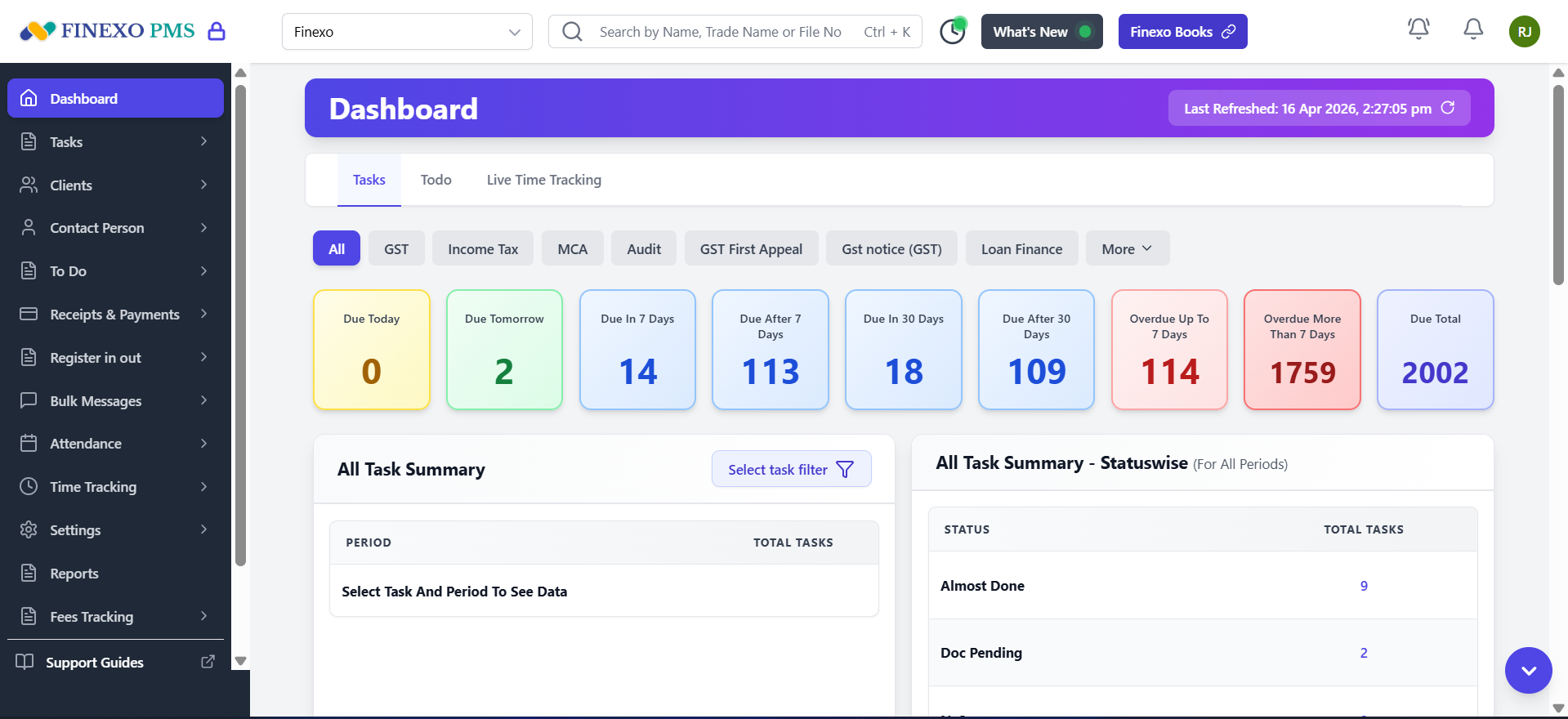This screenshot has height=719, width=1568.
Task: Click the refresh icon beside Last Refreshed
Action: [x=1448, y=108]
